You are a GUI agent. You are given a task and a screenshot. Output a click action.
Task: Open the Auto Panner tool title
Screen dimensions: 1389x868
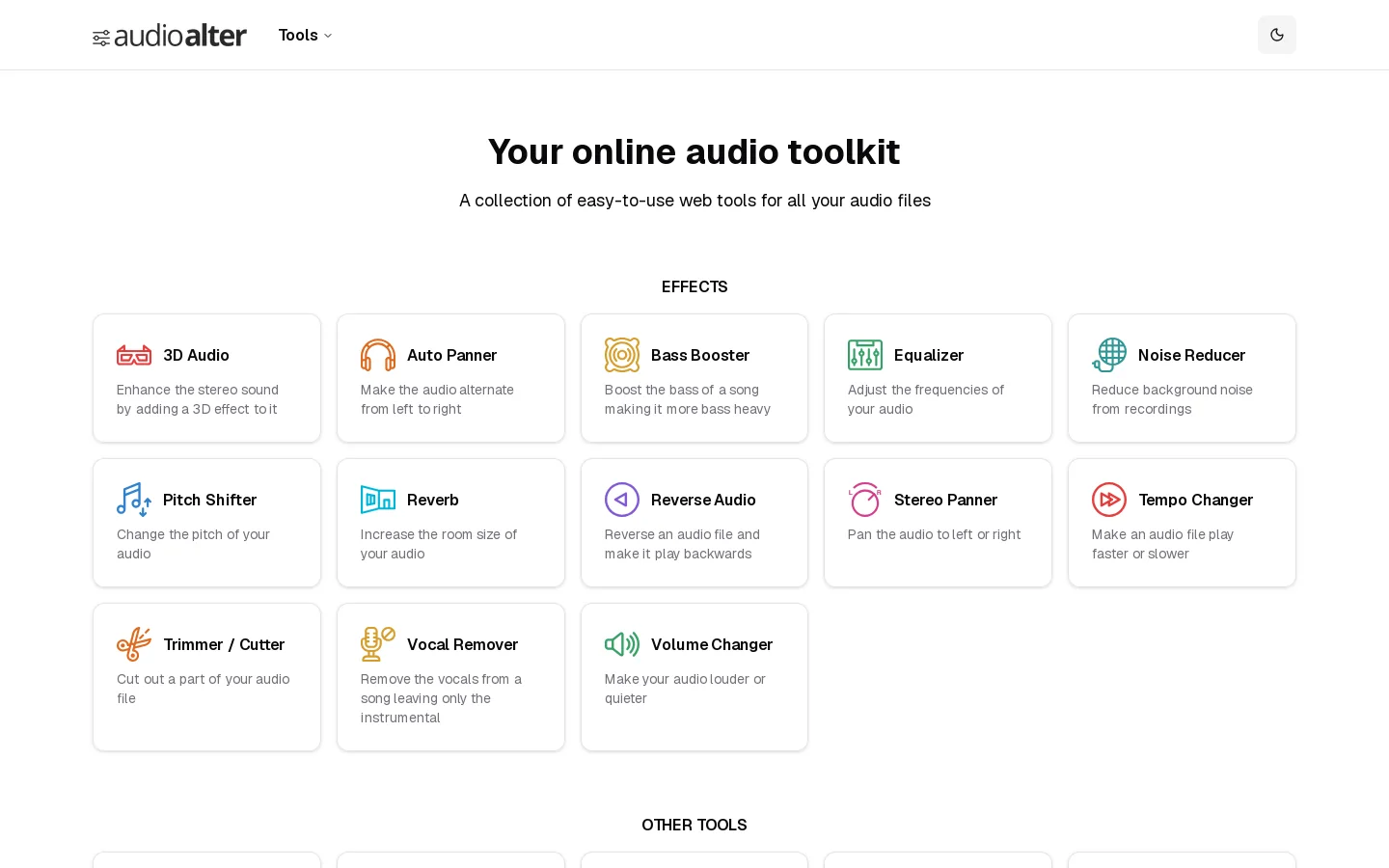(x=451, y=355)
